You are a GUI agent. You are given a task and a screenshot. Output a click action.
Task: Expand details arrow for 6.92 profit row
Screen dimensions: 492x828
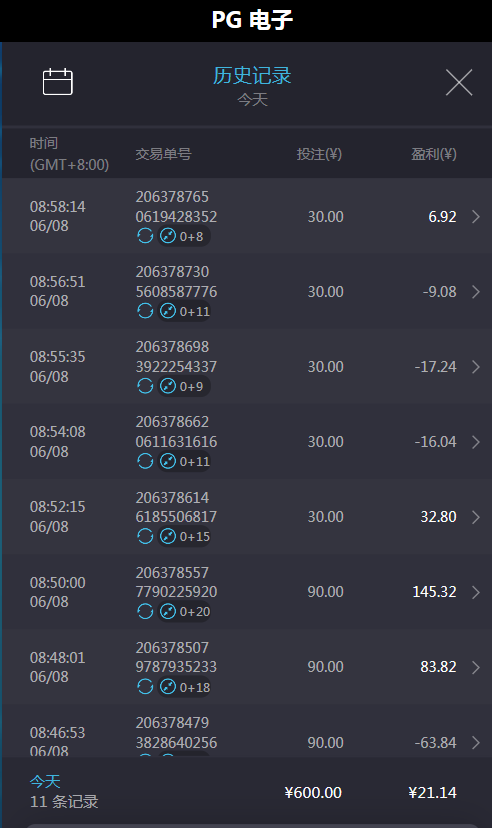[x=476, y=217]
